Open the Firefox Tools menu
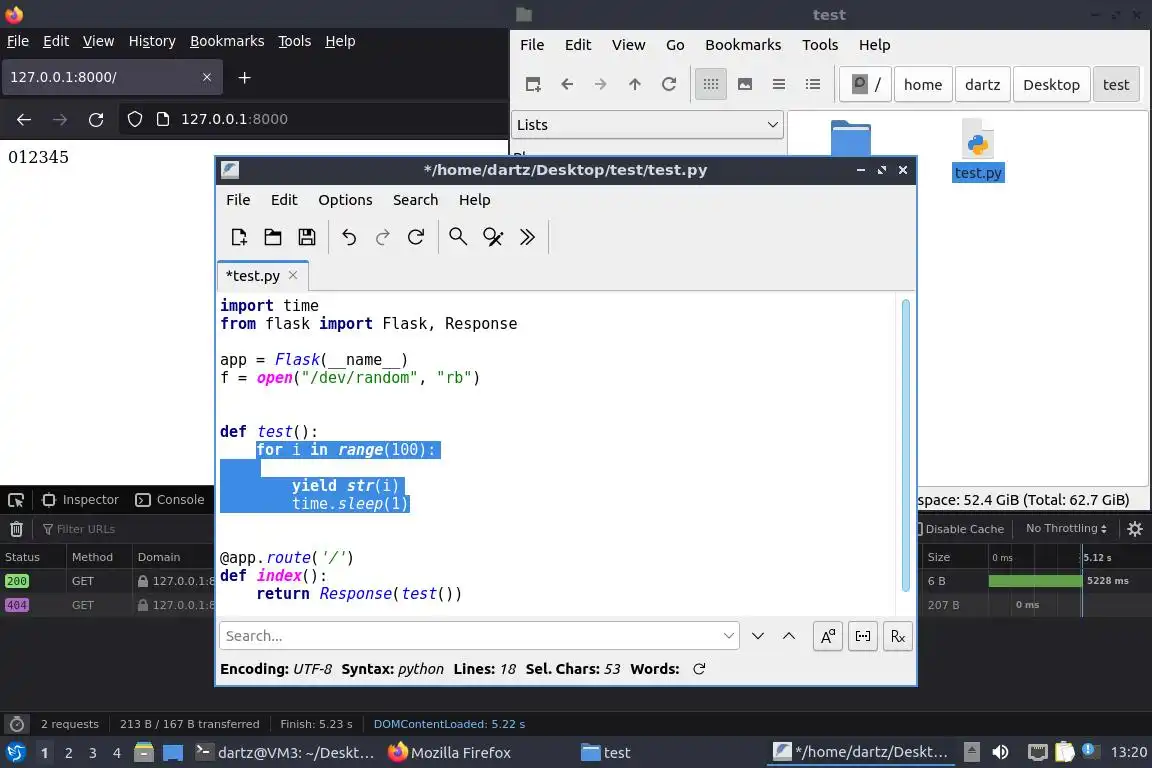 pyautogui.click(x=295, y=41)
